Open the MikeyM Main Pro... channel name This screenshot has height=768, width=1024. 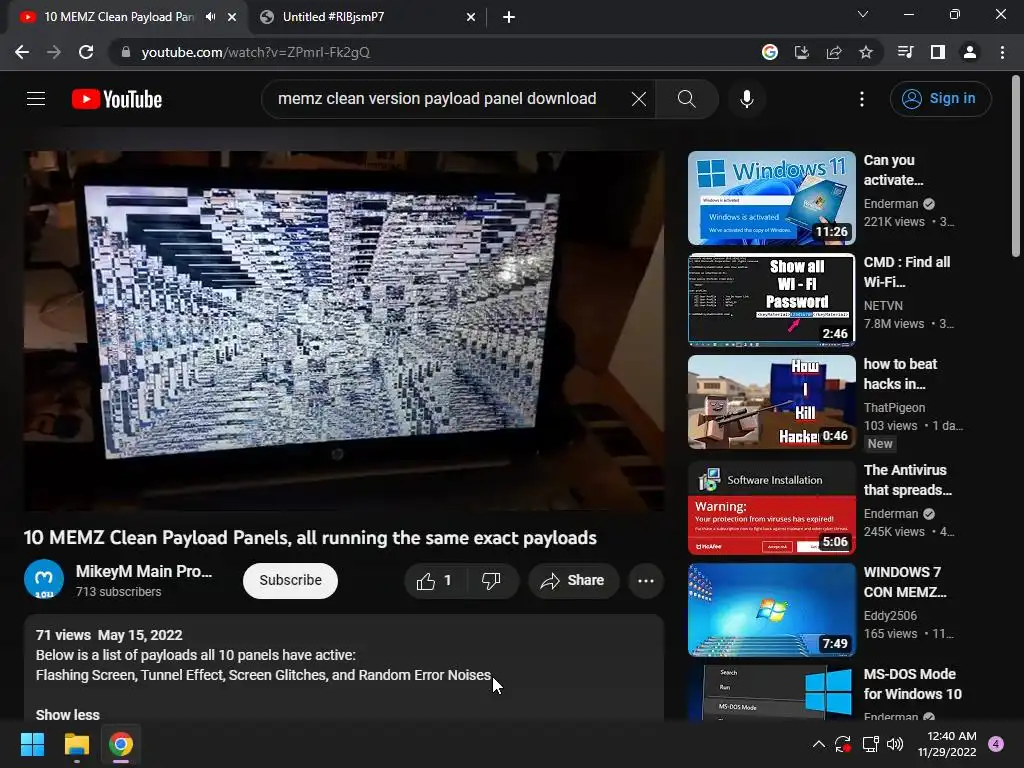click(x=144, y=571)
